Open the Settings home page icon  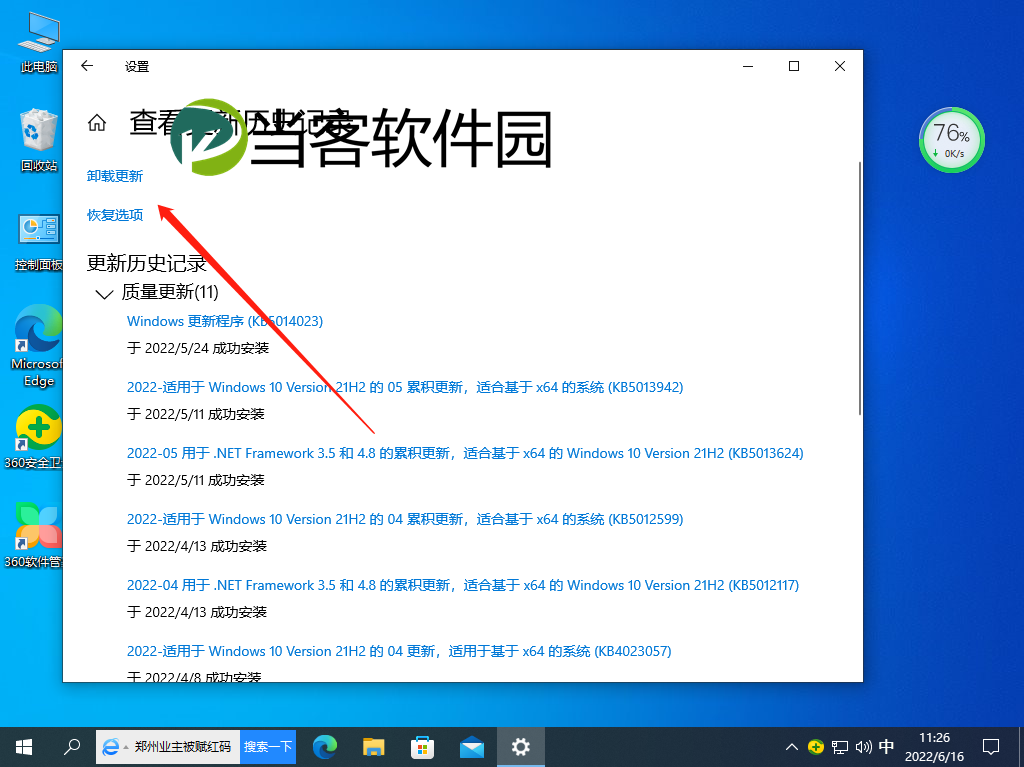point(96,121)
